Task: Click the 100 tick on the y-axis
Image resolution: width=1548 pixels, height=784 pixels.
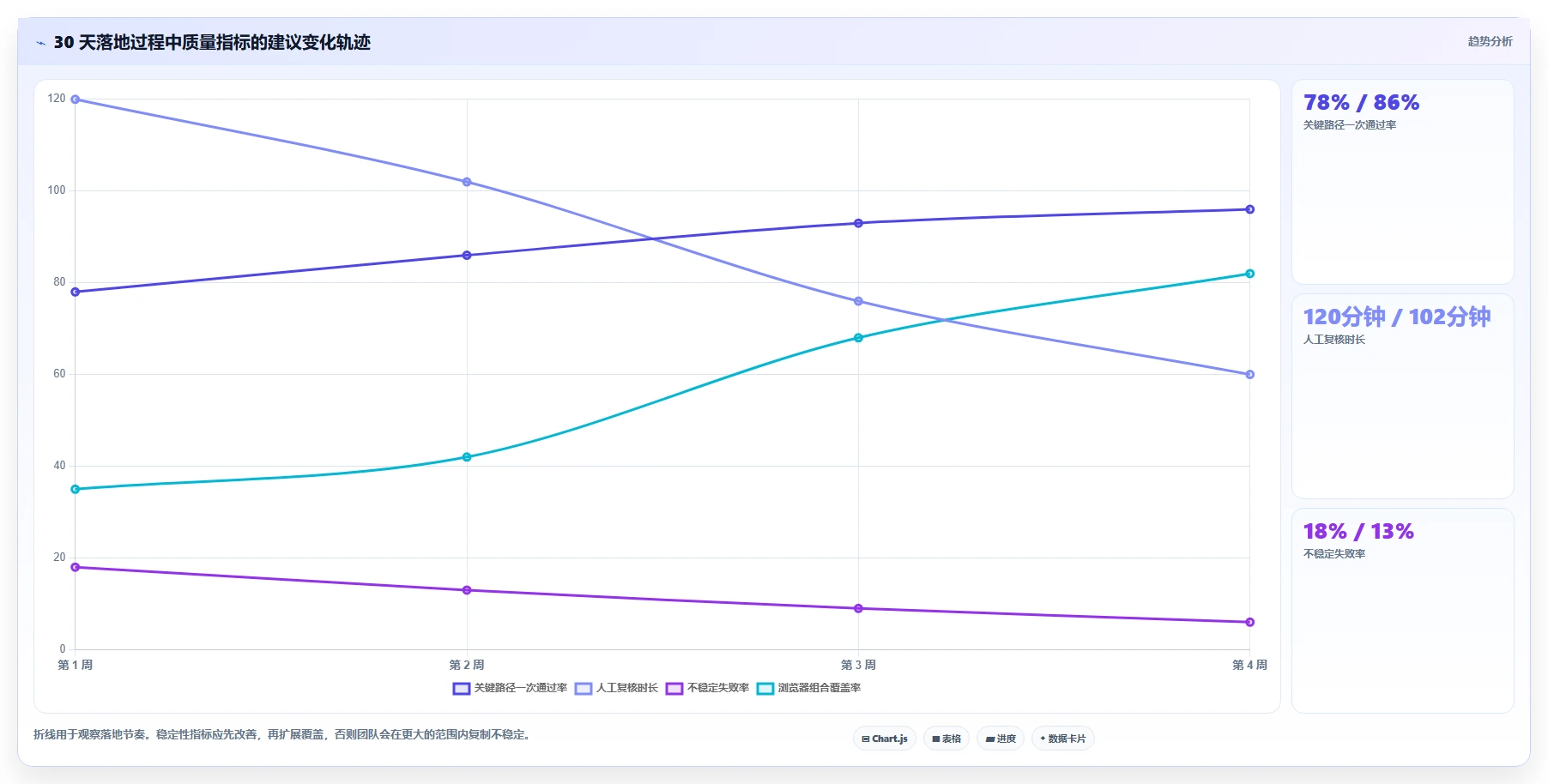Action: [x=57, y=190]
